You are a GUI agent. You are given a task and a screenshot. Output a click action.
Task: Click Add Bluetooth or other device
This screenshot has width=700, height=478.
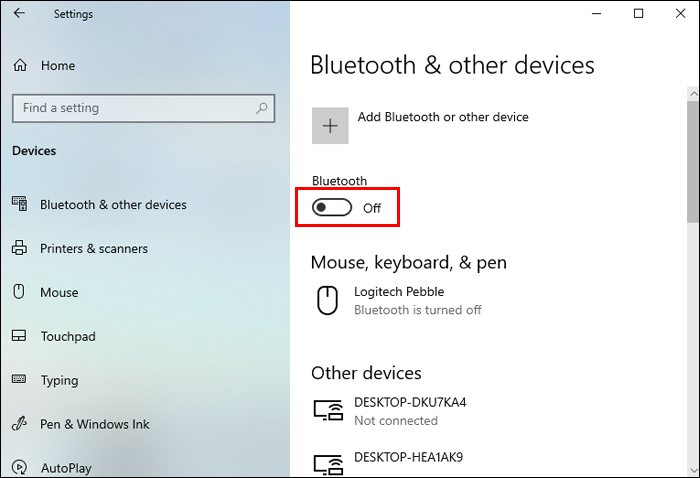[x=443, y=117]
